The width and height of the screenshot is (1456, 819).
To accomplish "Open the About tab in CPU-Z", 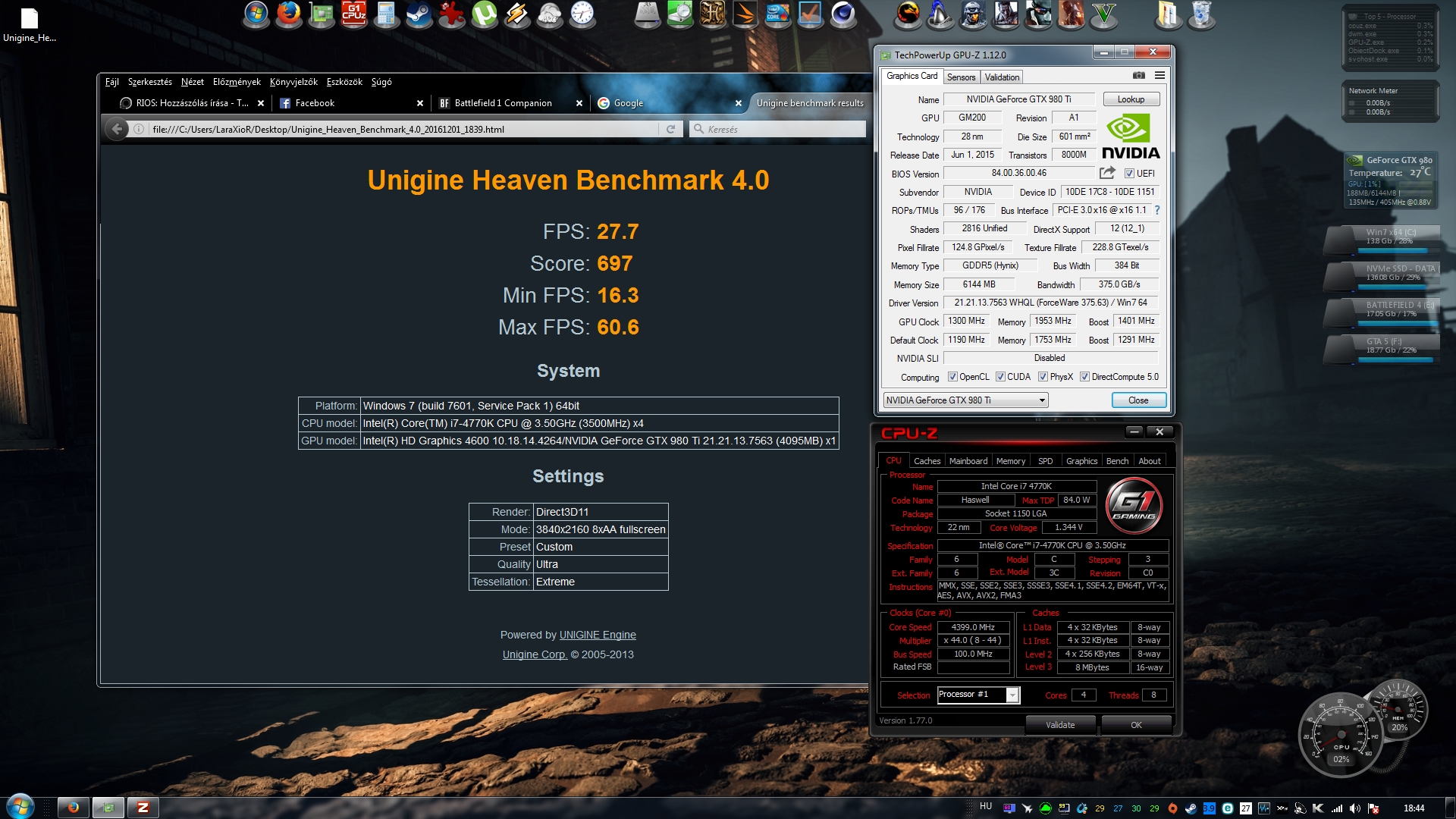I will pos(1150,461).
